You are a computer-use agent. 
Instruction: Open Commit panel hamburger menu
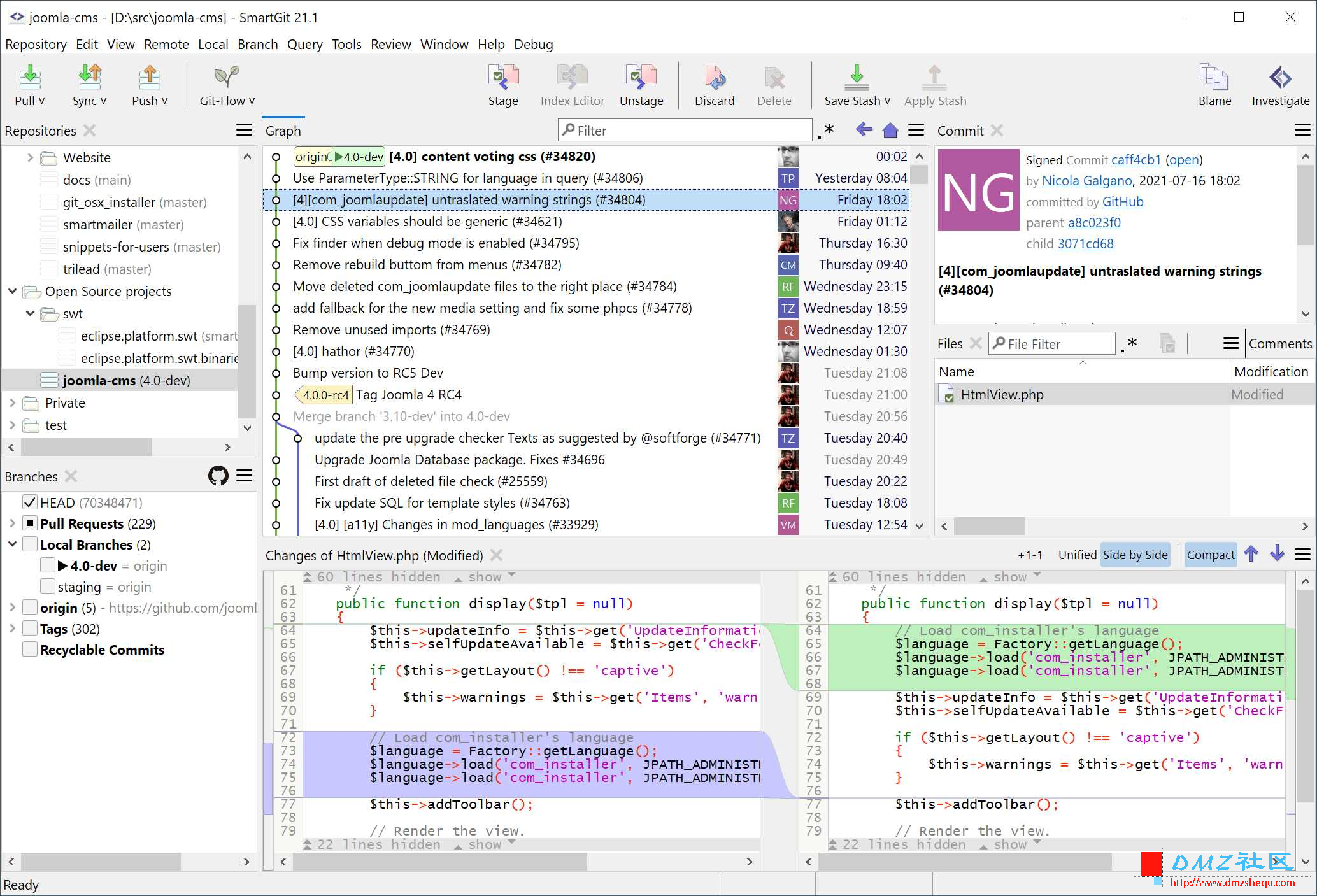[1302, 130]
